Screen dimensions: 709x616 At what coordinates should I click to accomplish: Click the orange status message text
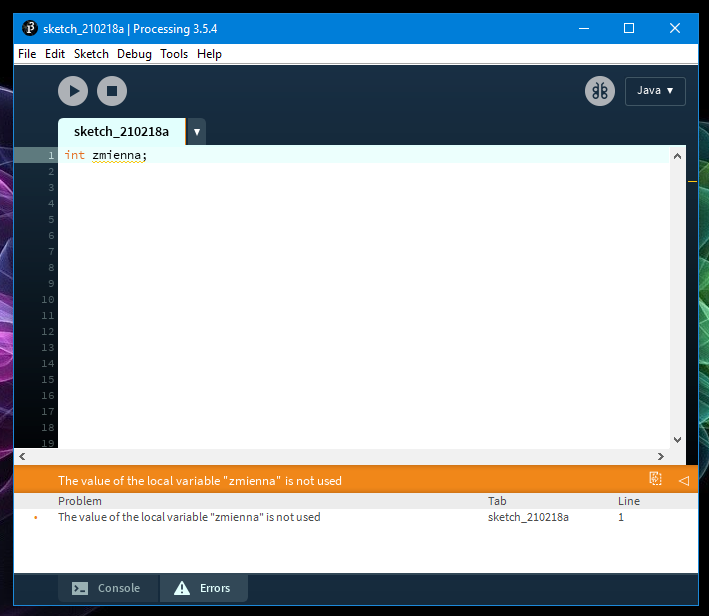[200, 481]
